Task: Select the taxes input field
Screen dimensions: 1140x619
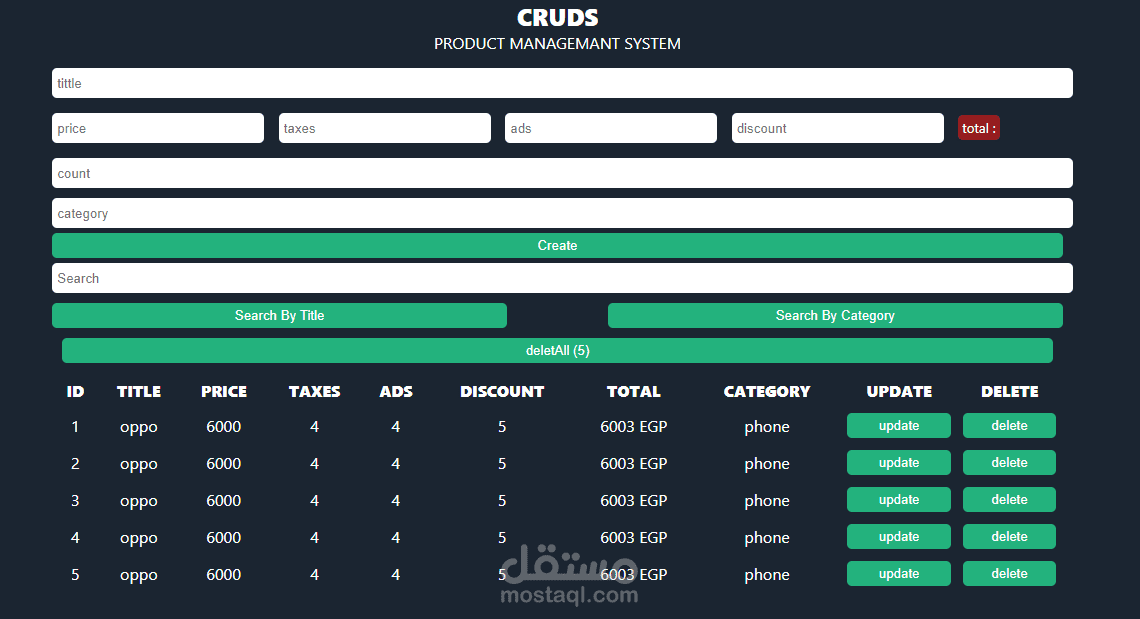Action: (385, 128)
